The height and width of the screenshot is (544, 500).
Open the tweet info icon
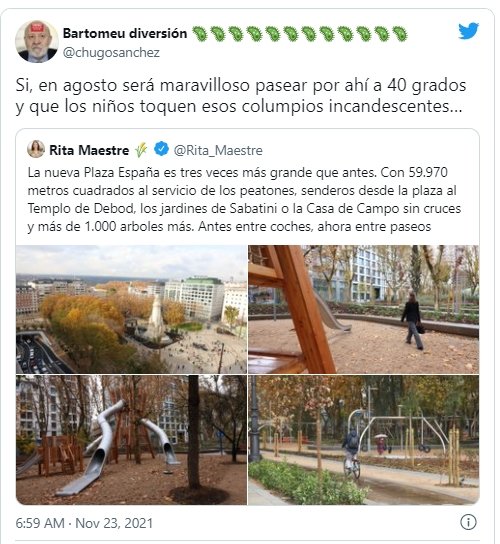468,522
